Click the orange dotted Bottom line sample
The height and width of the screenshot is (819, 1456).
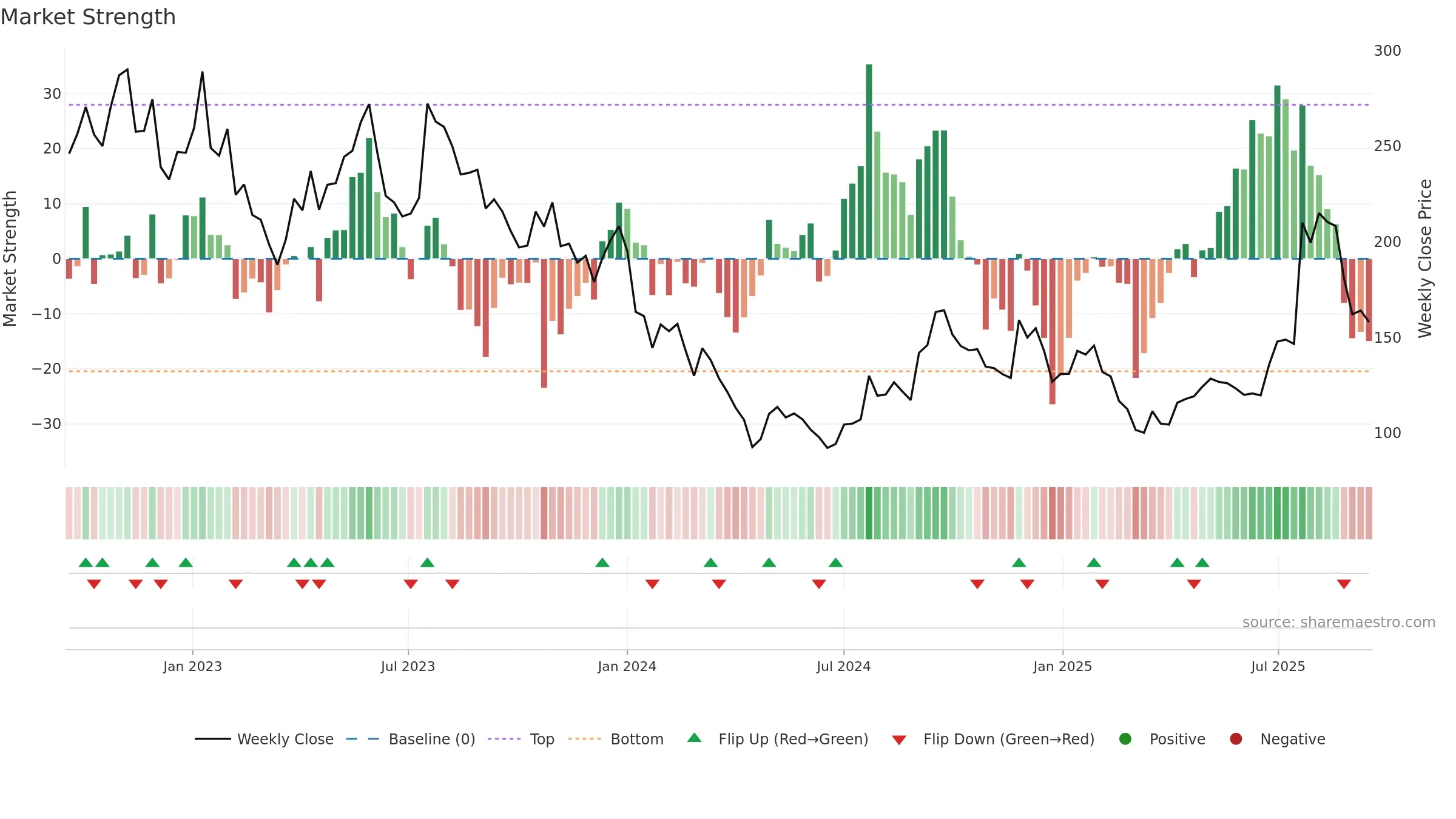(x=585, y=739)
